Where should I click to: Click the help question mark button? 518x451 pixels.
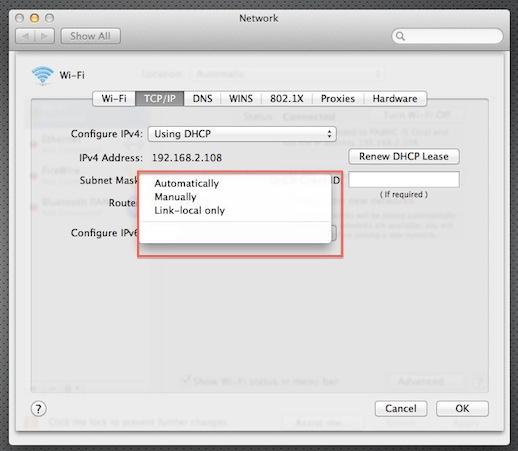[x=39, y=409]
